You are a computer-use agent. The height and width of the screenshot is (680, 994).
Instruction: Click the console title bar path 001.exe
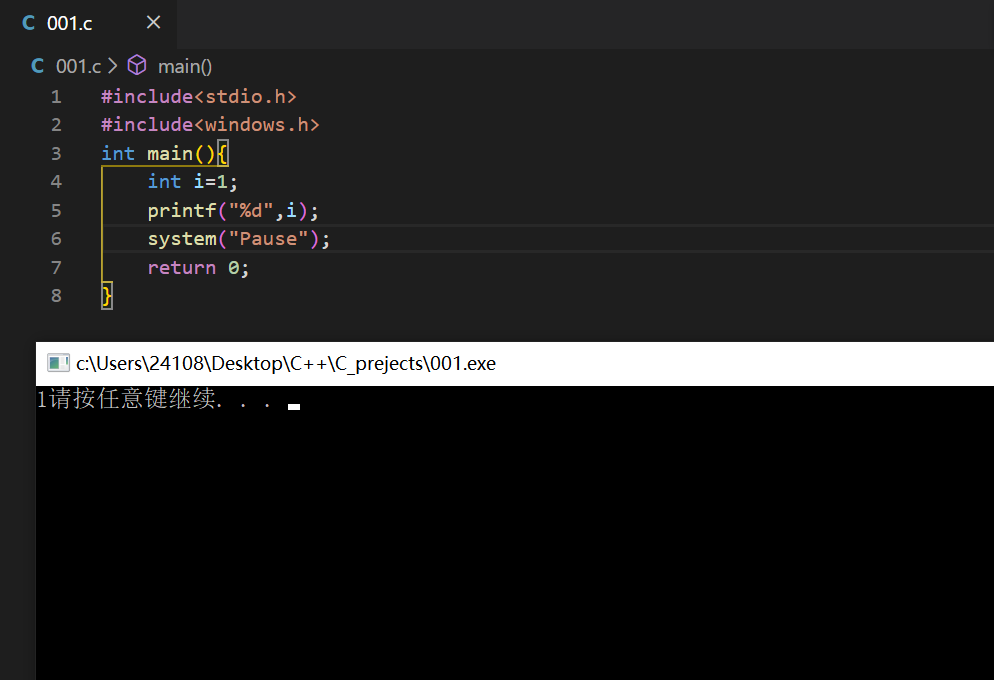(x=286, y=364)
